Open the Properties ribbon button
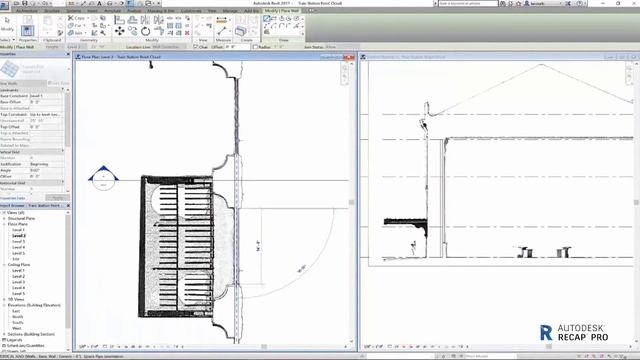The height and width of the screenshot is (360, 640). (27, 31)
